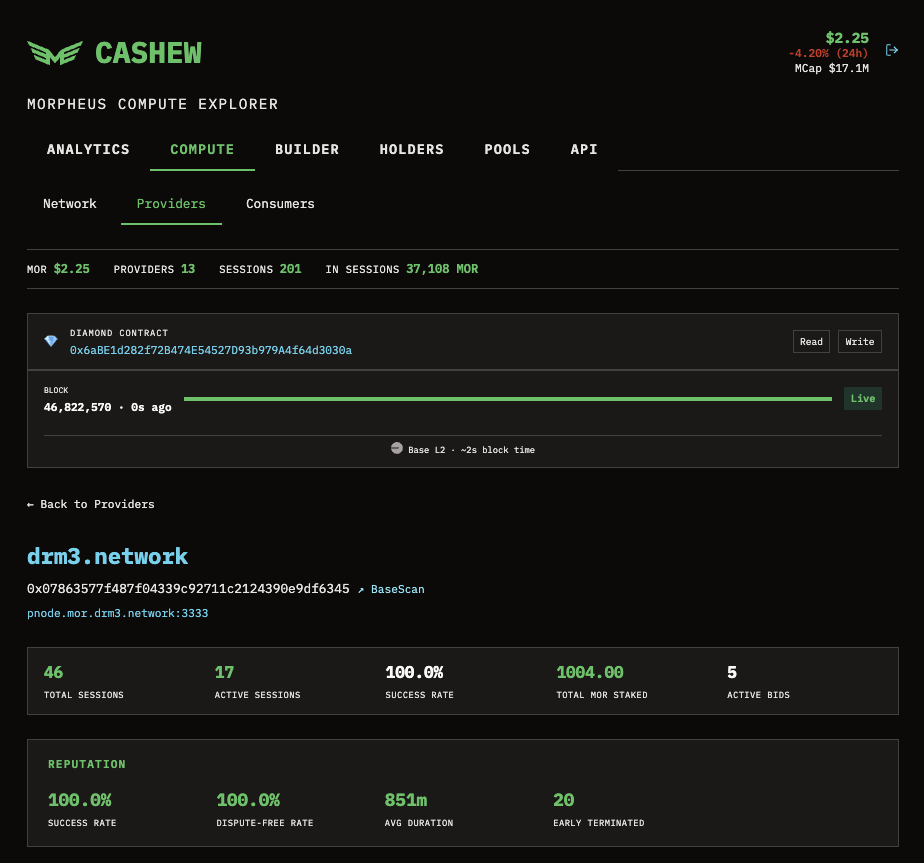
Task: Click the SESSIONS 201 stat
Action: tap(260, 269)
